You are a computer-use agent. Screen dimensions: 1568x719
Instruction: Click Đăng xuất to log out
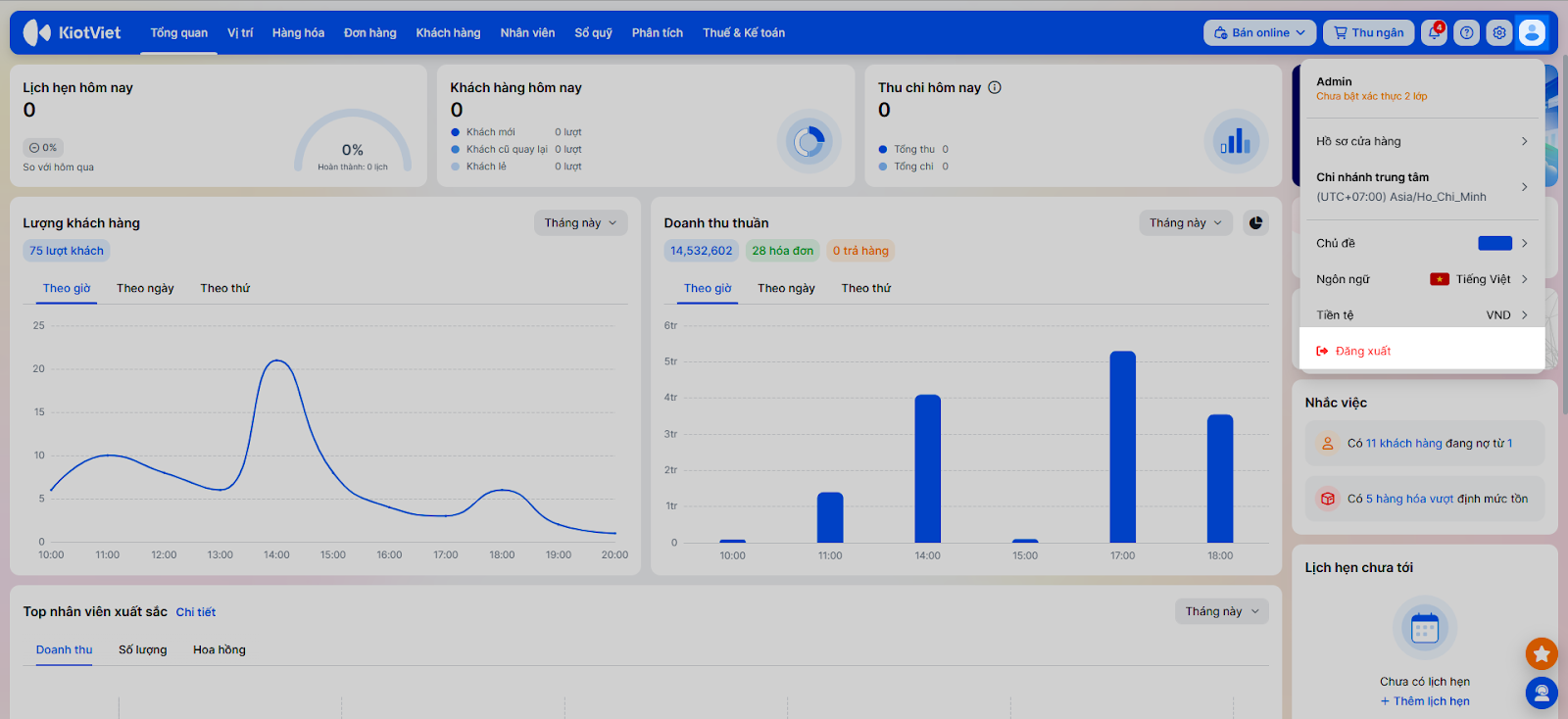coord(1362,351)
